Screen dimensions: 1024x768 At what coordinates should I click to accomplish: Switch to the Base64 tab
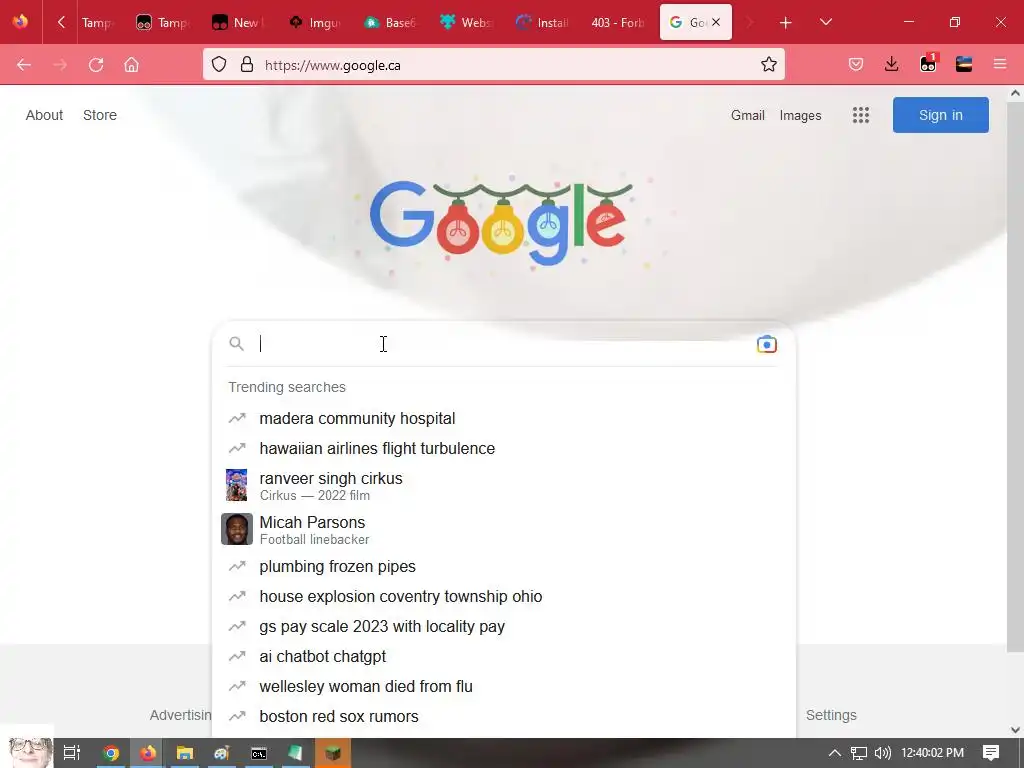391,23
